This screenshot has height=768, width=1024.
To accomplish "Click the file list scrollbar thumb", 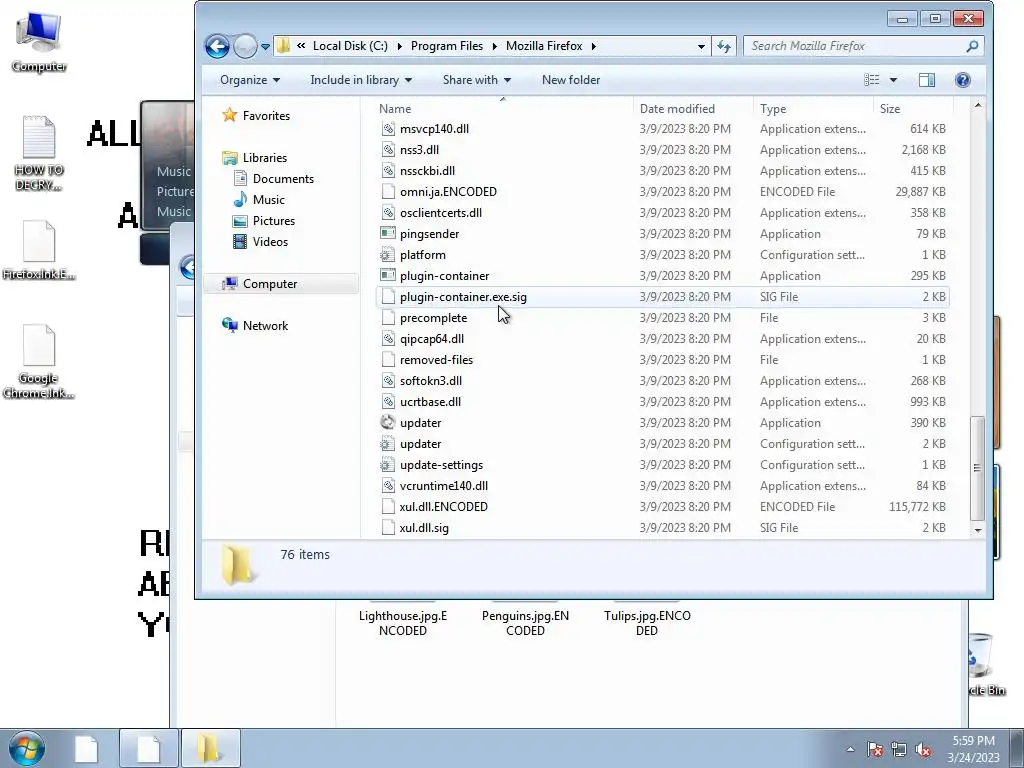I will [977, 468].
